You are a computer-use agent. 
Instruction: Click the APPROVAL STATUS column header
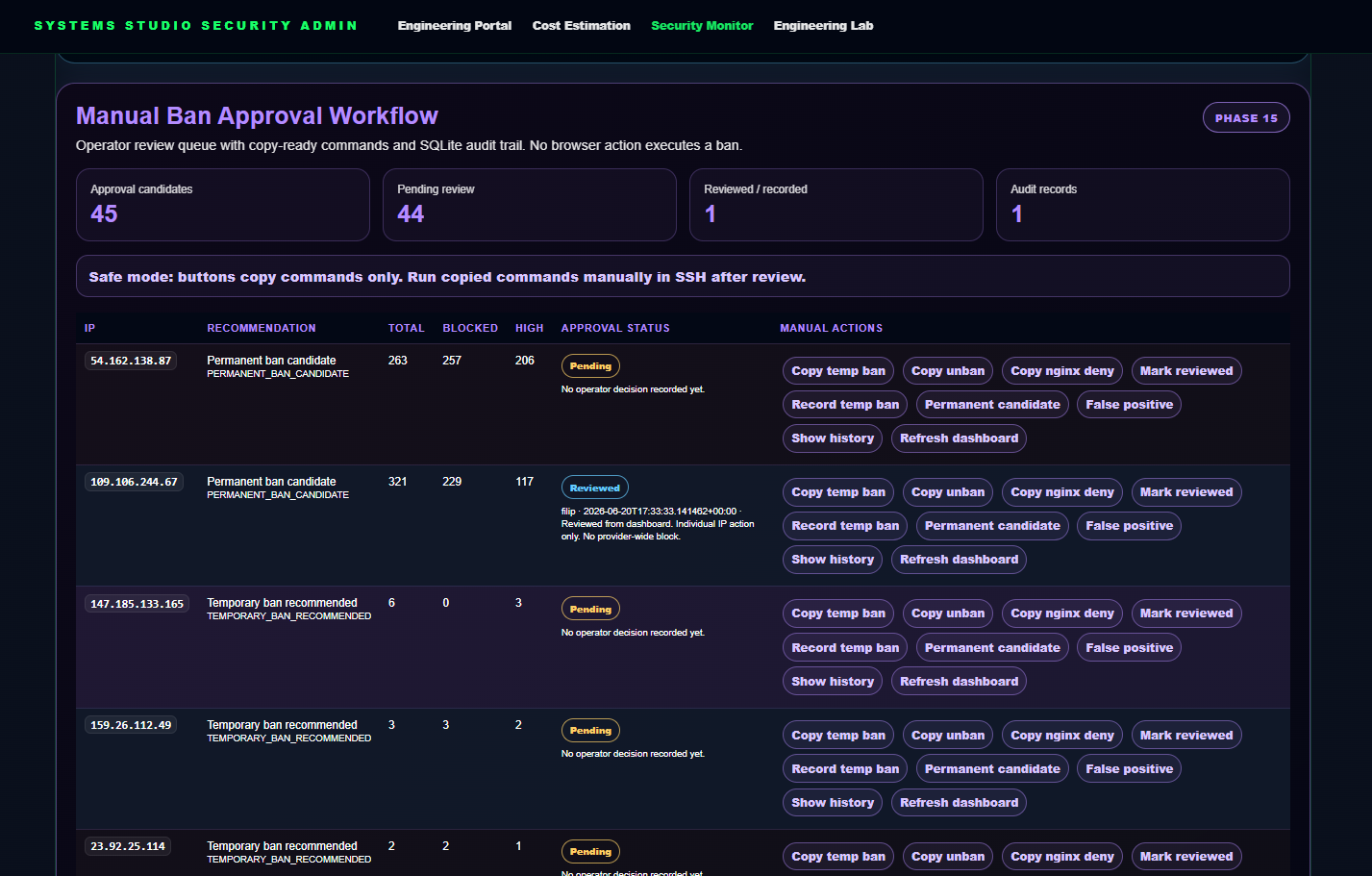pyautogui.click(x=615, y=329)
